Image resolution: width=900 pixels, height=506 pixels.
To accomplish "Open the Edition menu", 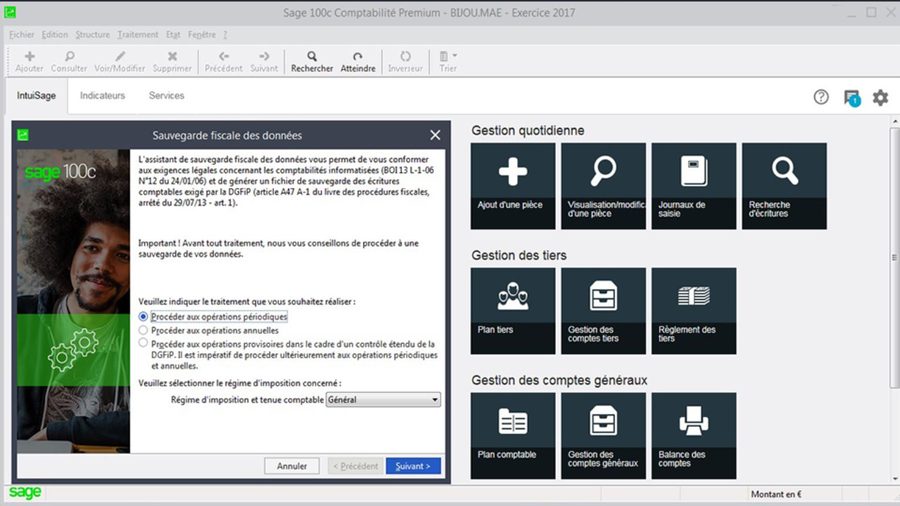I will [x=55, y=34].
